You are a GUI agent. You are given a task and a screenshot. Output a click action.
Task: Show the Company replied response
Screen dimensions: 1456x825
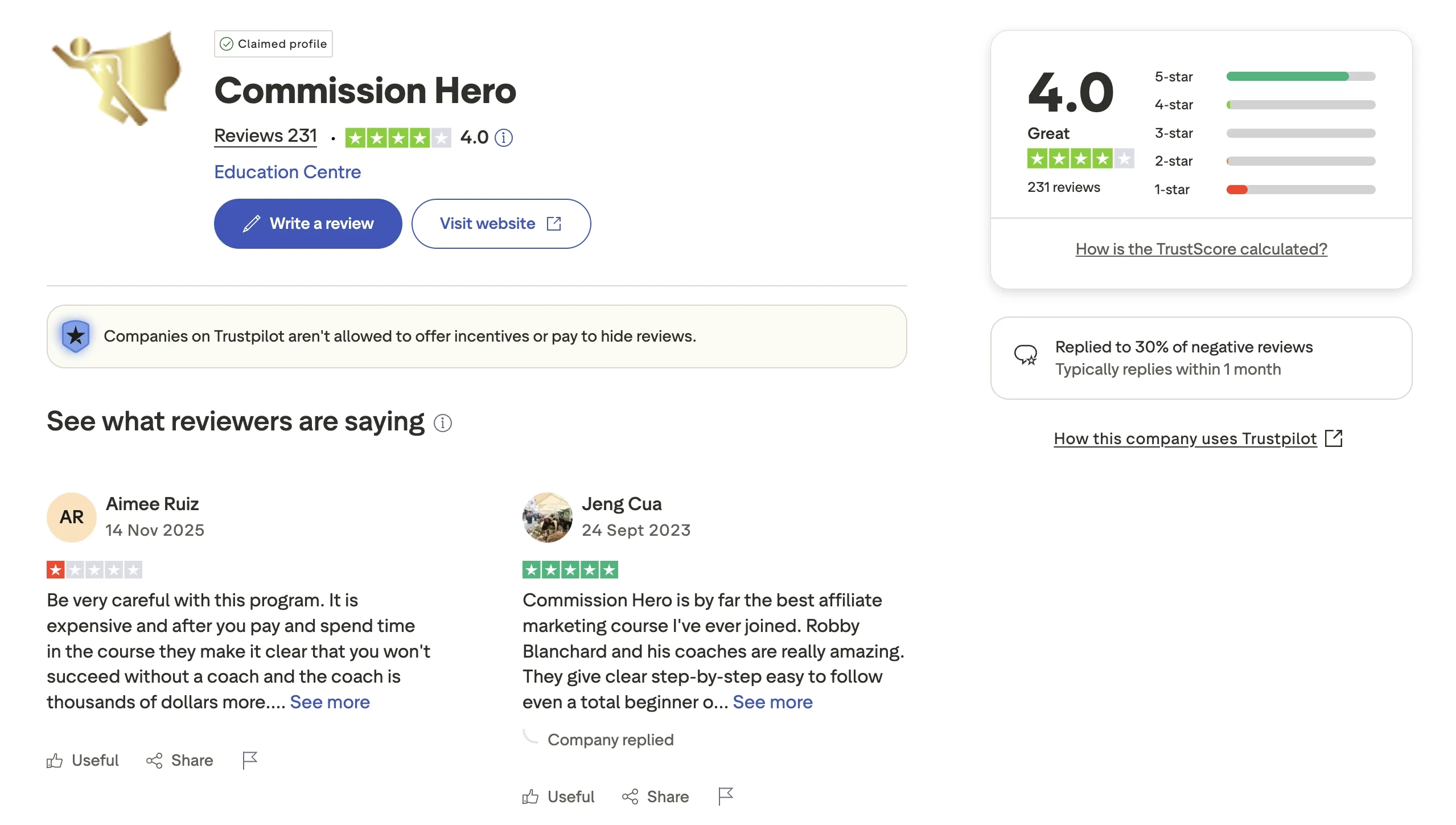point(610,740)
